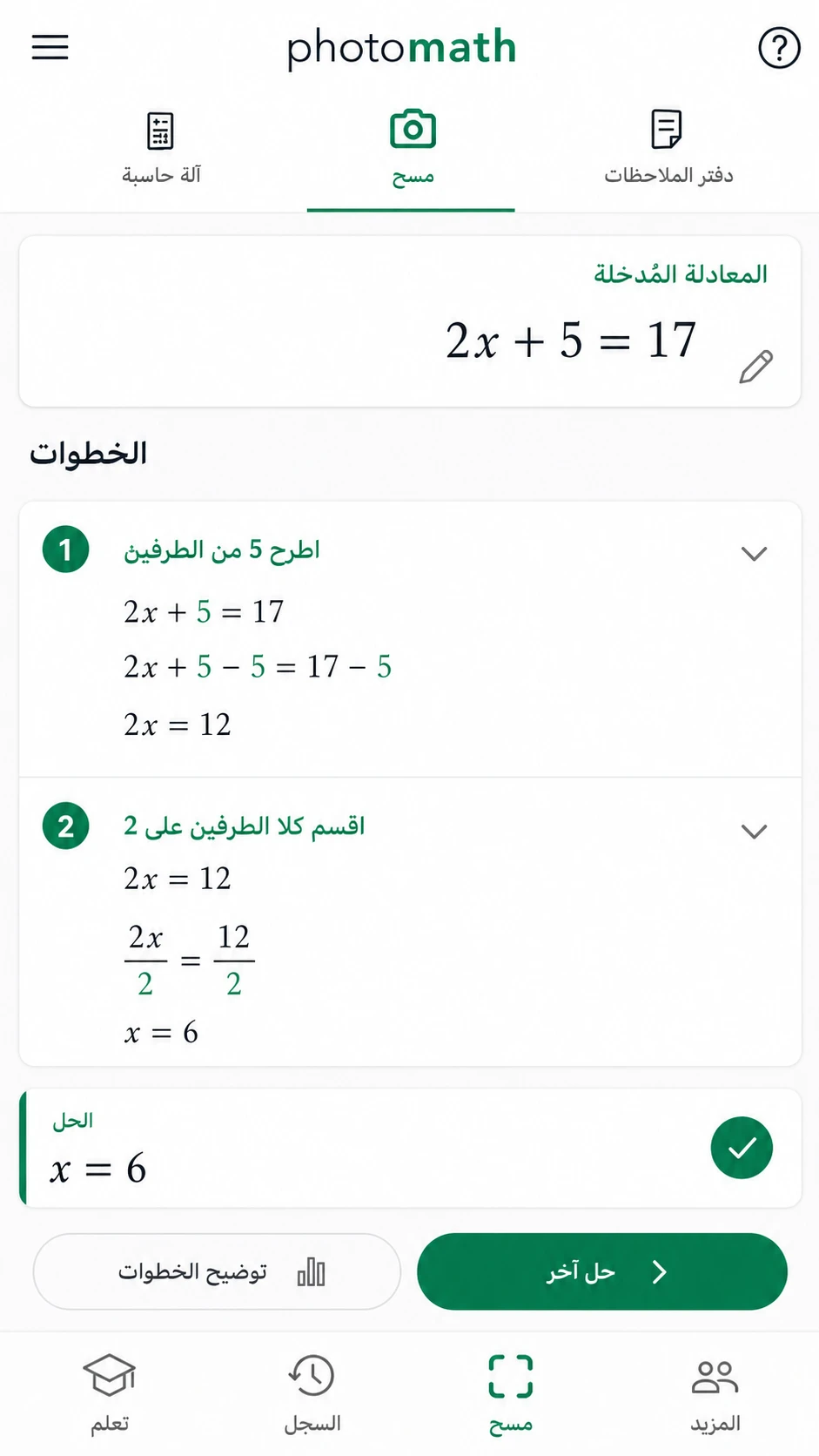This screenshot has height=1456, width=819.
Task: Switch to the دفتر الملاحظات tab label
Action: [668, 175]
